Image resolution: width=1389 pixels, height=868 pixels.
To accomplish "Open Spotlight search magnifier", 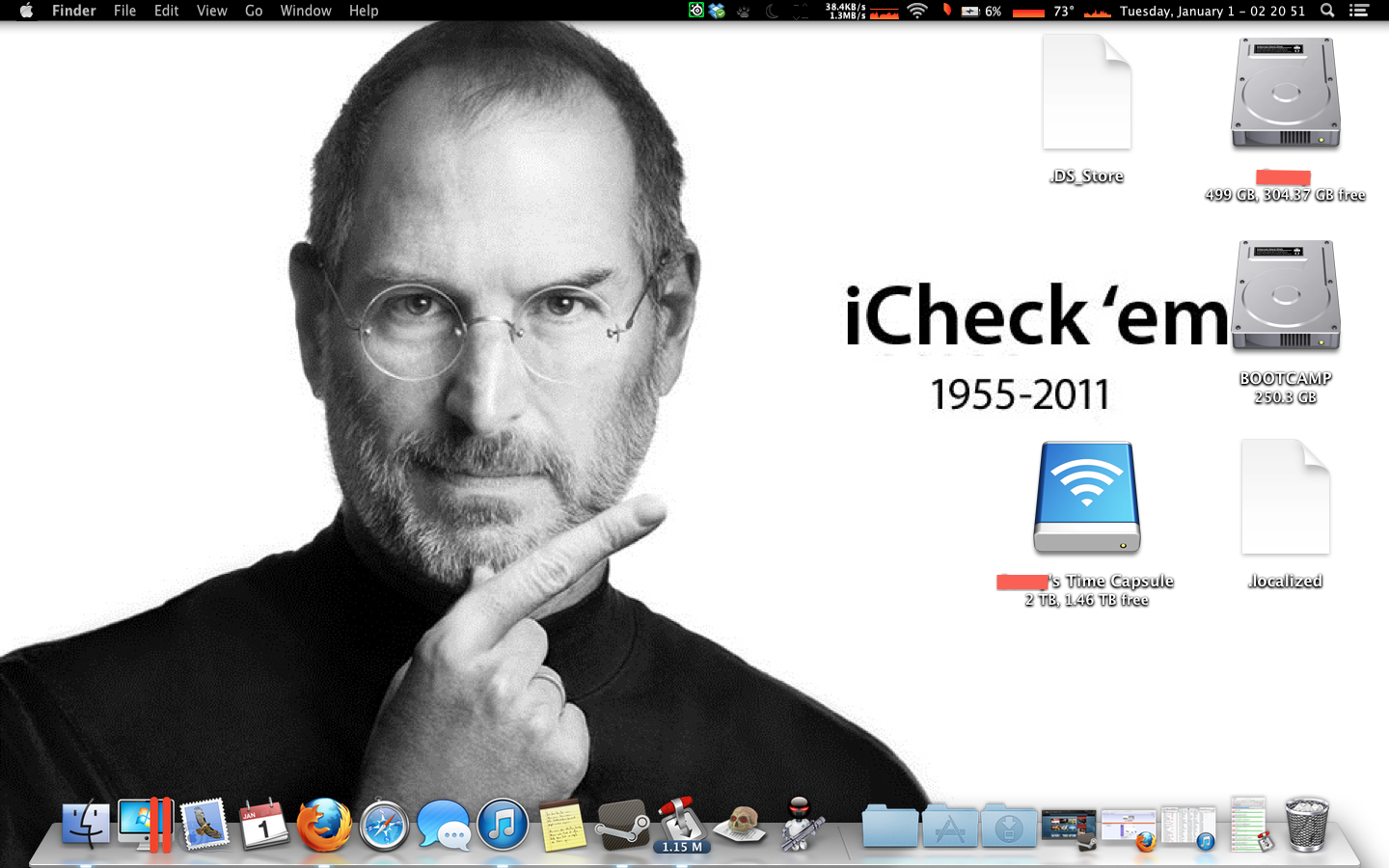I will (1327, 11).
